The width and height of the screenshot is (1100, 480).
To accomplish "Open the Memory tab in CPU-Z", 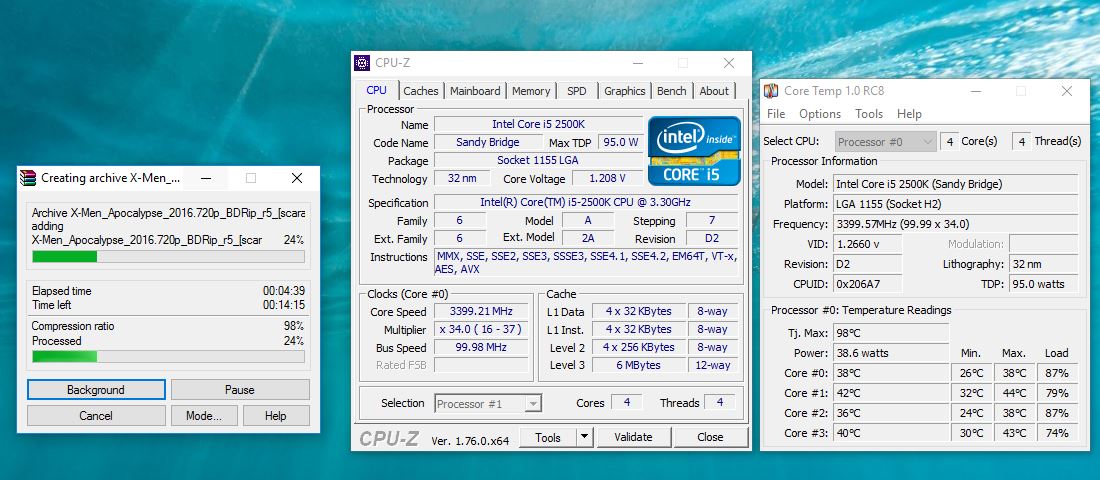I will pyautogui.click(x=531, y=91).
